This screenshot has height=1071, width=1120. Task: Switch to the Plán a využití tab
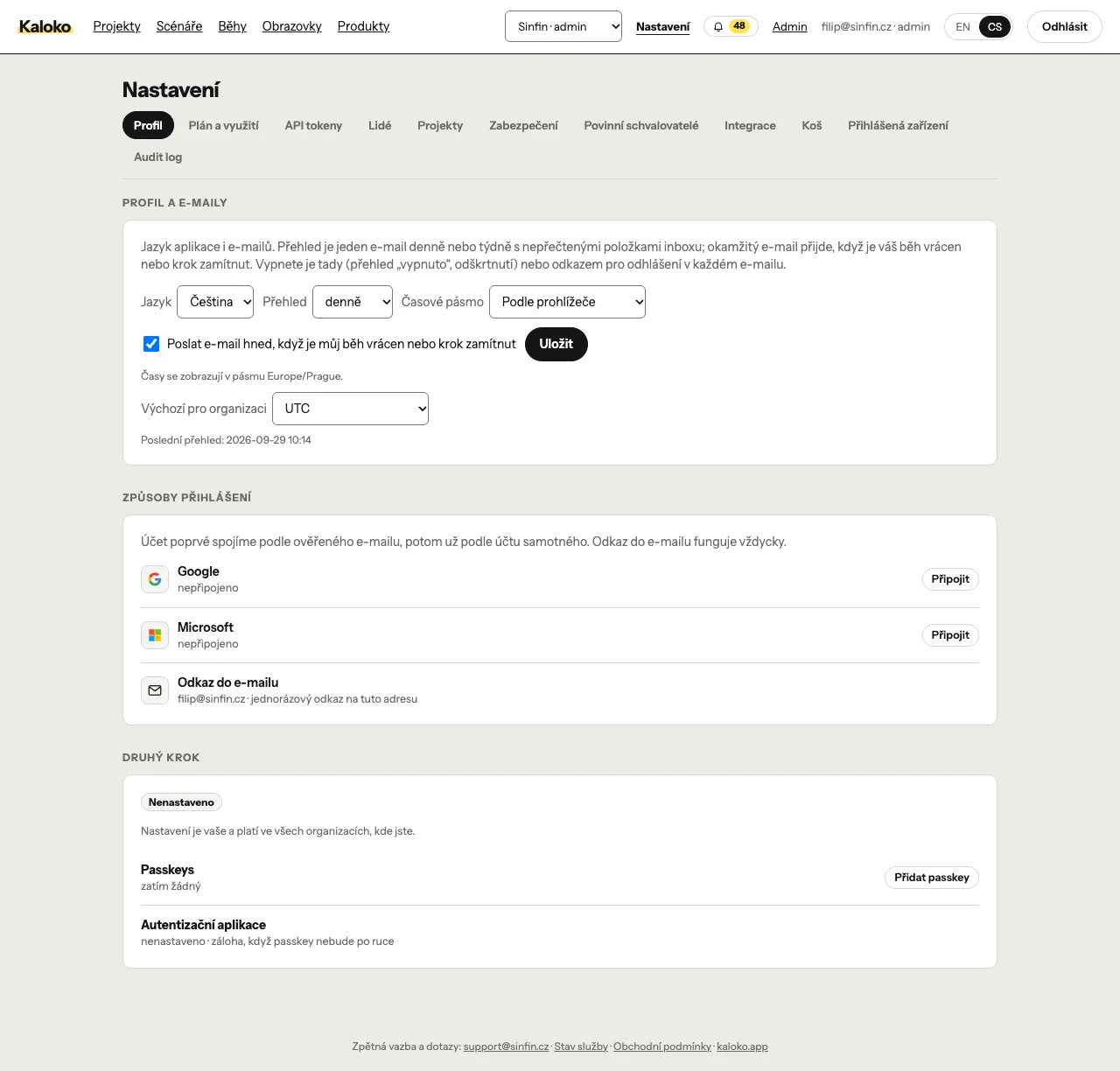(224, 125)
